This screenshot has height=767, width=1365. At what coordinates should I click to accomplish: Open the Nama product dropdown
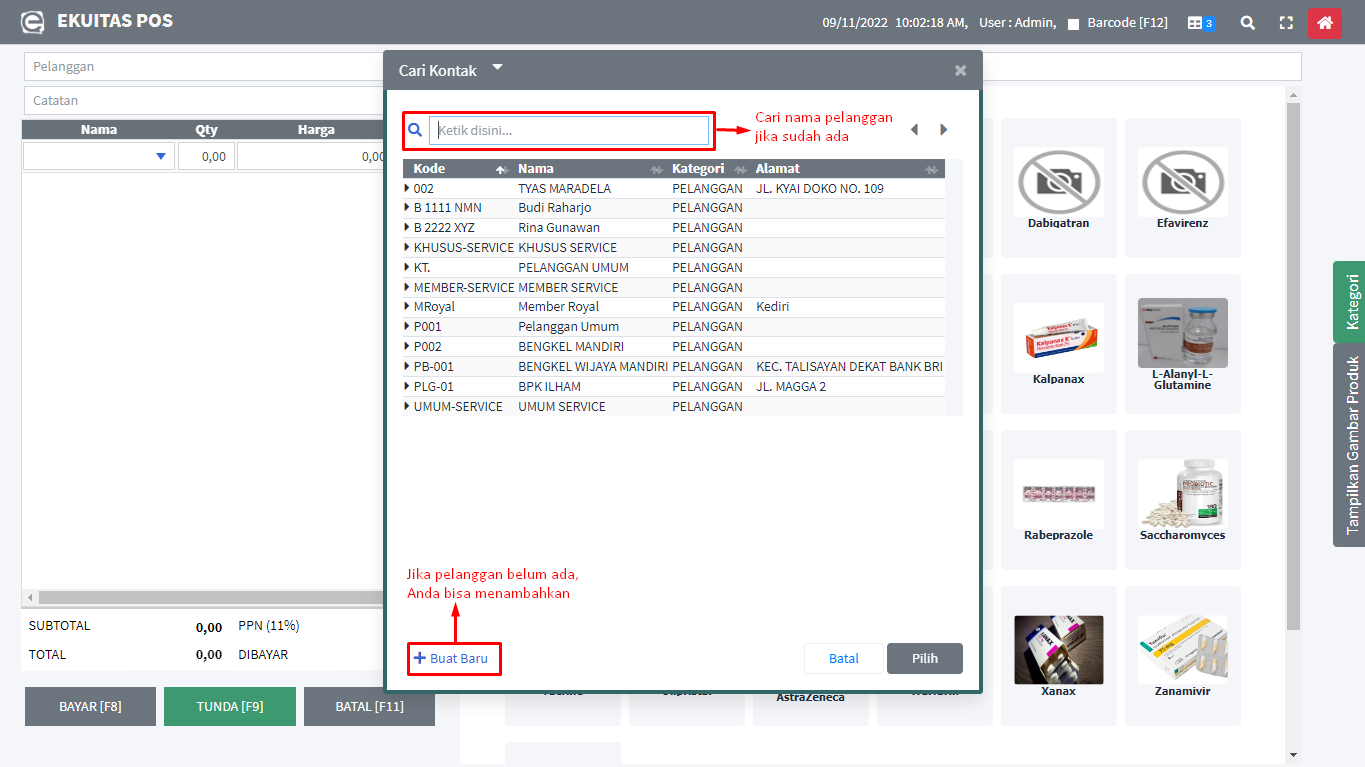[160, 156]
